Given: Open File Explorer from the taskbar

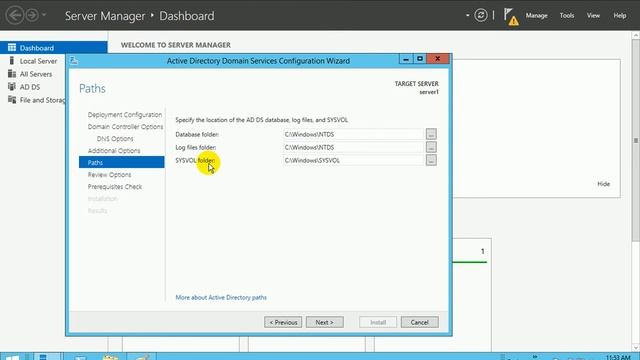Looking at the screenshot, I should tap(110, 357).
